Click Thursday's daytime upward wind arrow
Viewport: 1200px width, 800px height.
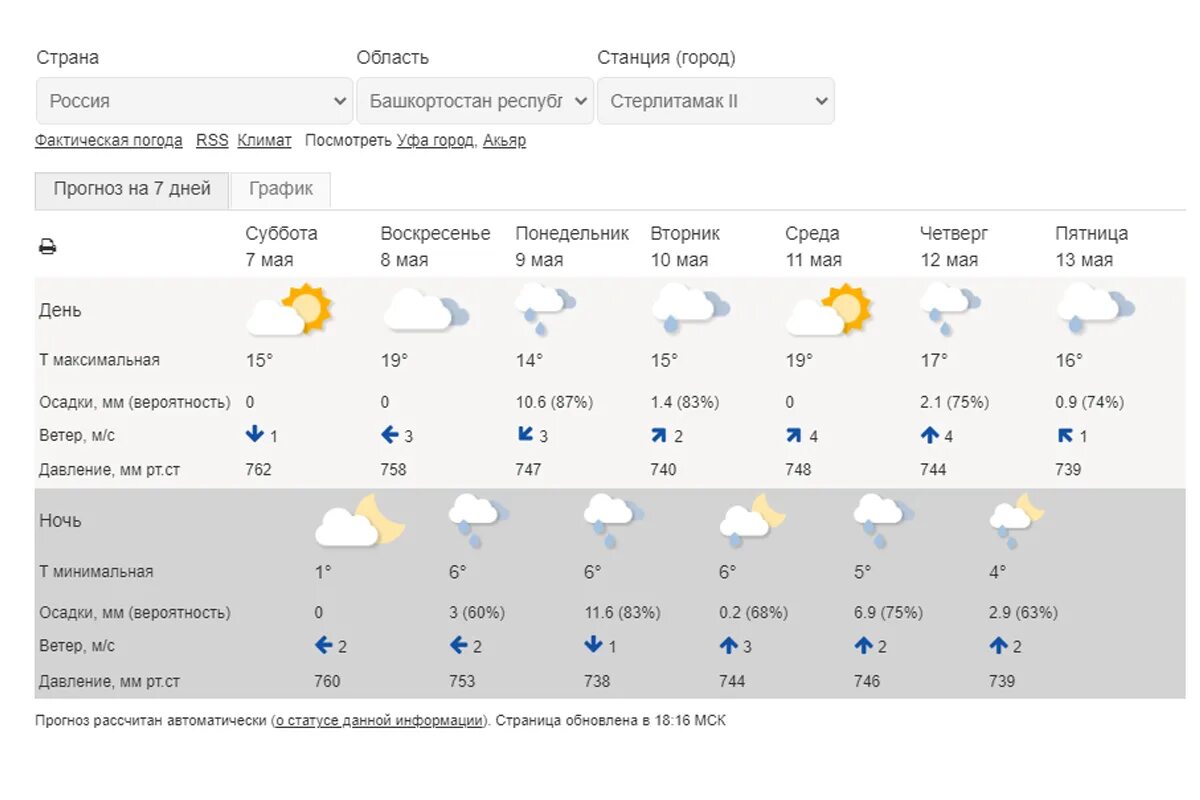[930, 435]
